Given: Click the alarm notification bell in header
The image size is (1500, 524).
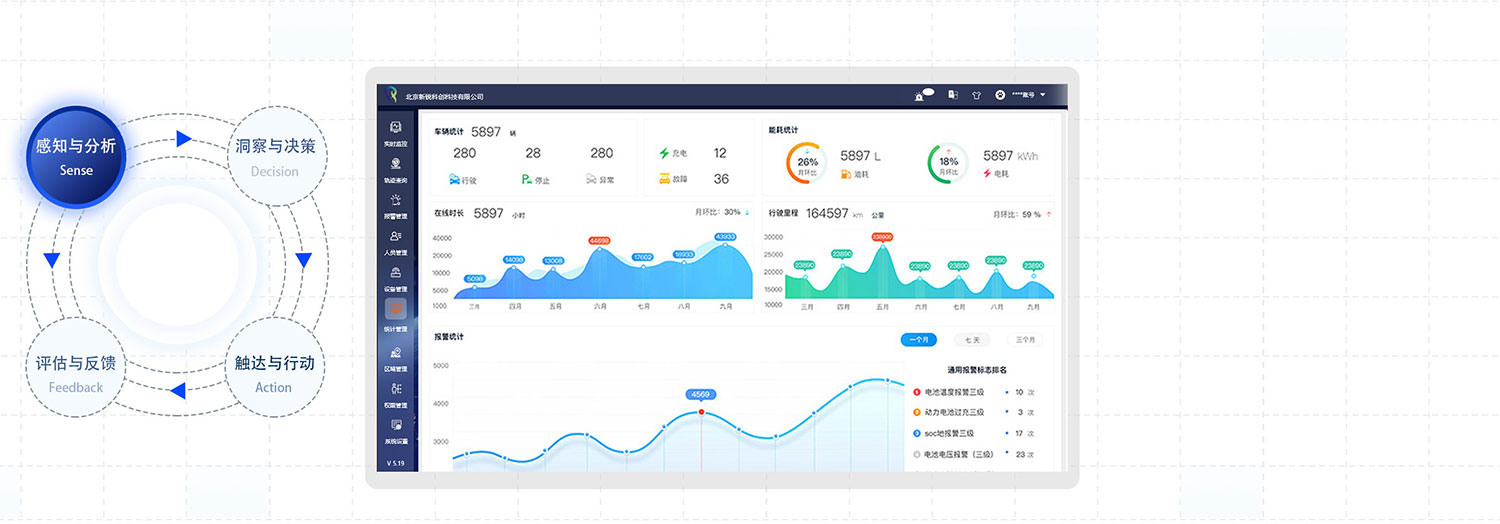Looking at the screenshot, I should click(920, 95).
